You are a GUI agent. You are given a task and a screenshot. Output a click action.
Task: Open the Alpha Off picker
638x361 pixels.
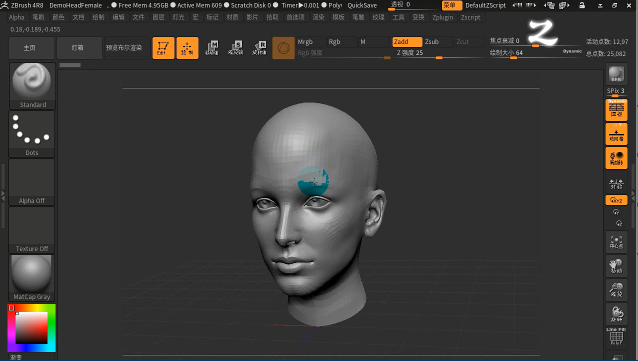32,182
